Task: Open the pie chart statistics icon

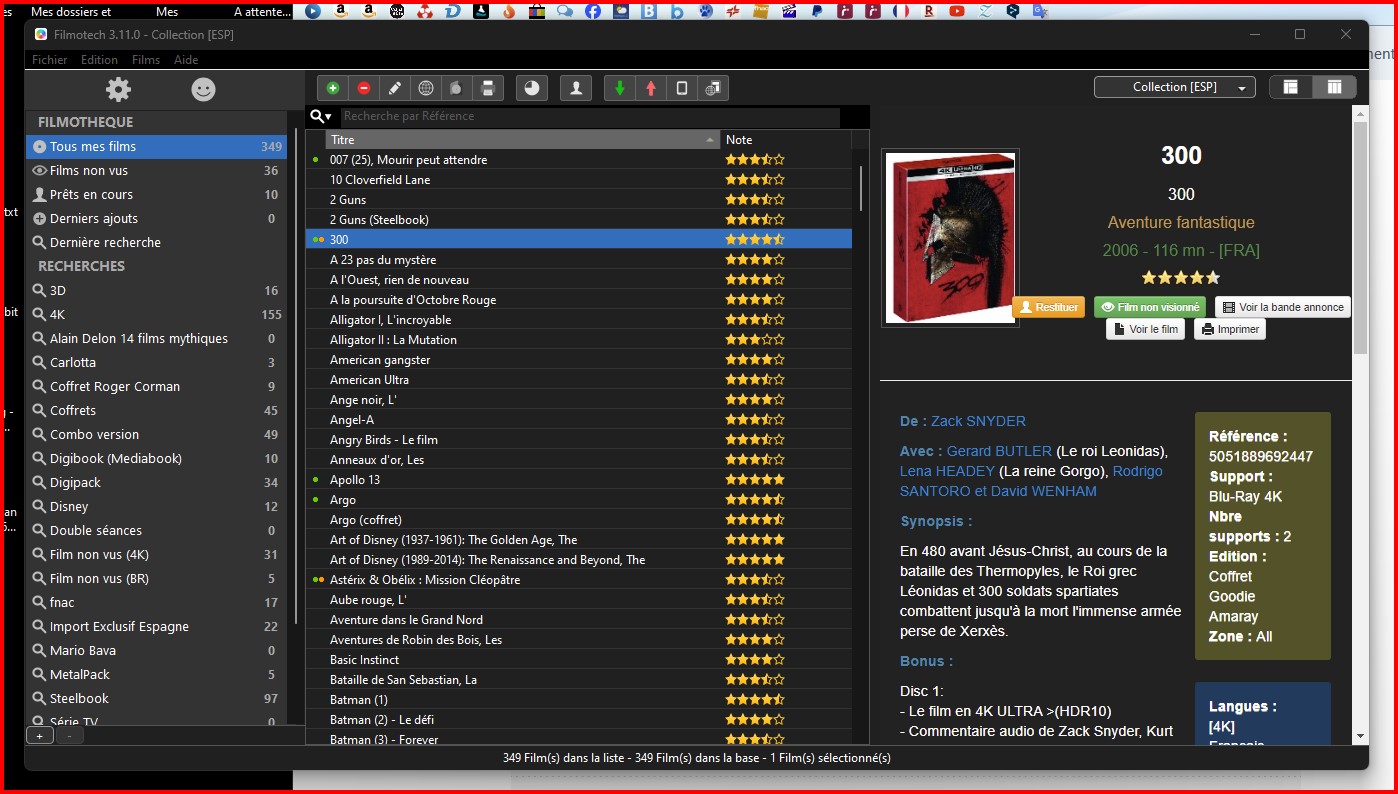Action: click(x=532, y=88)
